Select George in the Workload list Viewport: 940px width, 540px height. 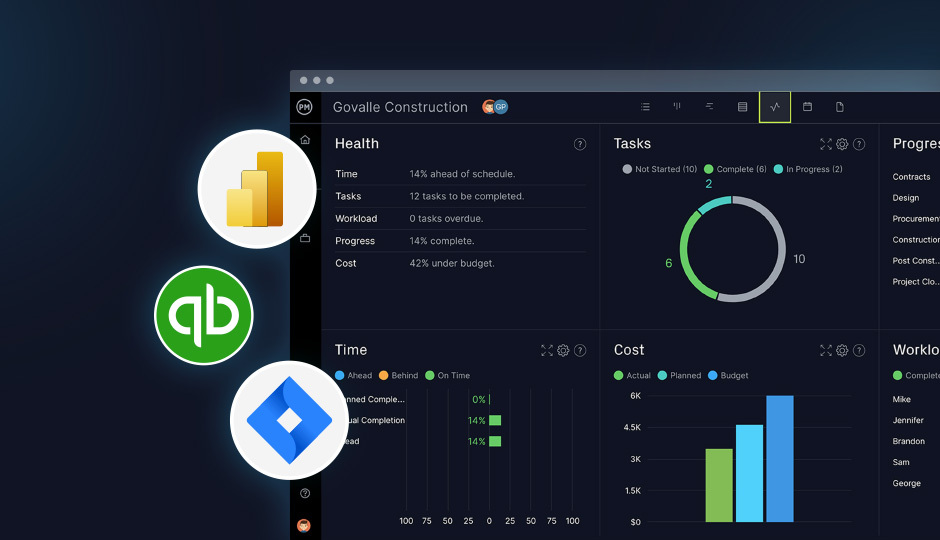tap(906, 483)
